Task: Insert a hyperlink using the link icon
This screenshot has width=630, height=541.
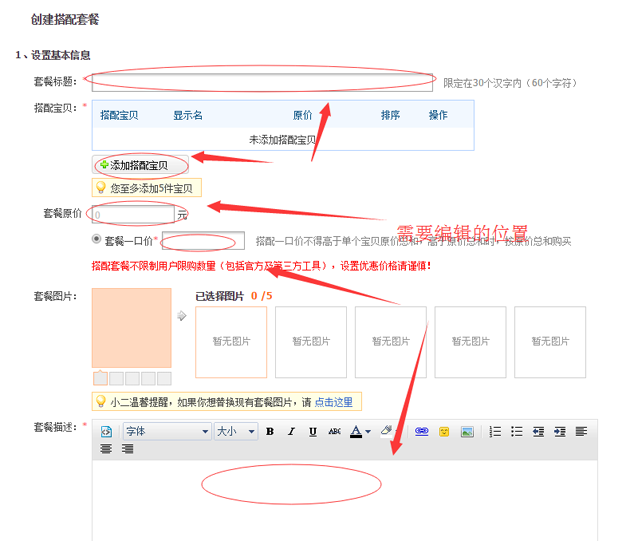Action: (x=421, y=432)
